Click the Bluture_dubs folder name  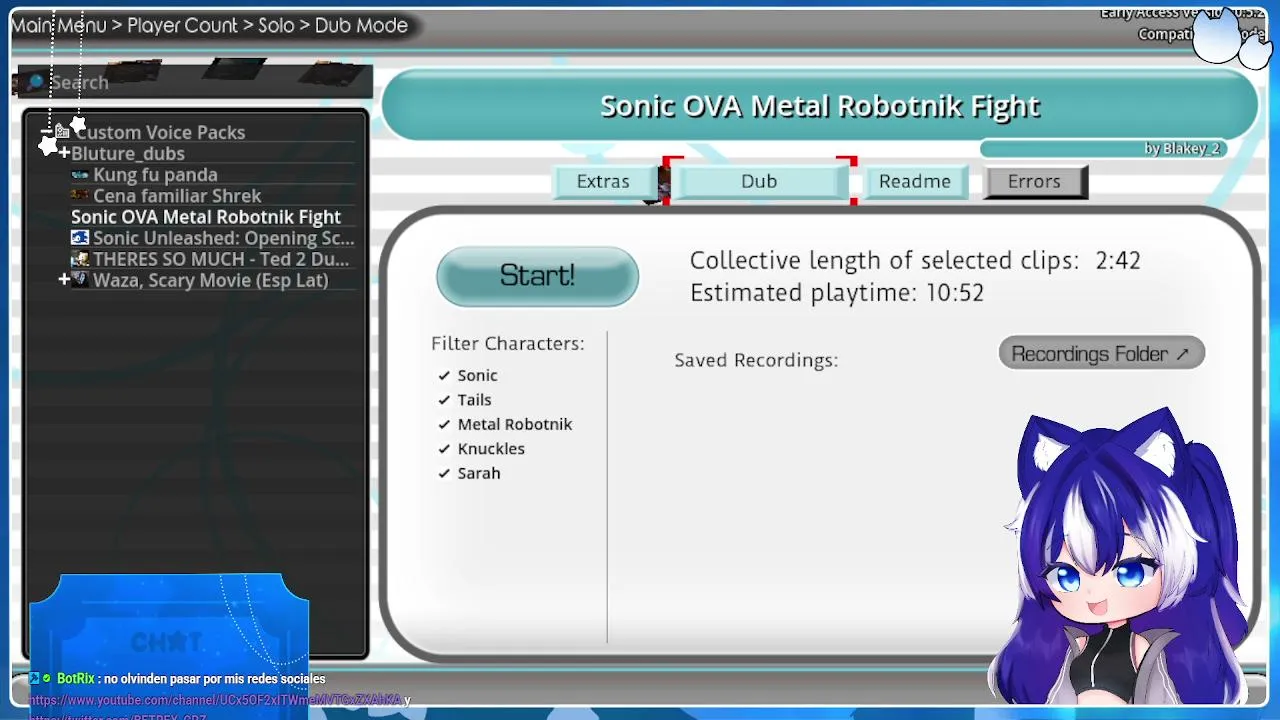click(x=128, y=153)
